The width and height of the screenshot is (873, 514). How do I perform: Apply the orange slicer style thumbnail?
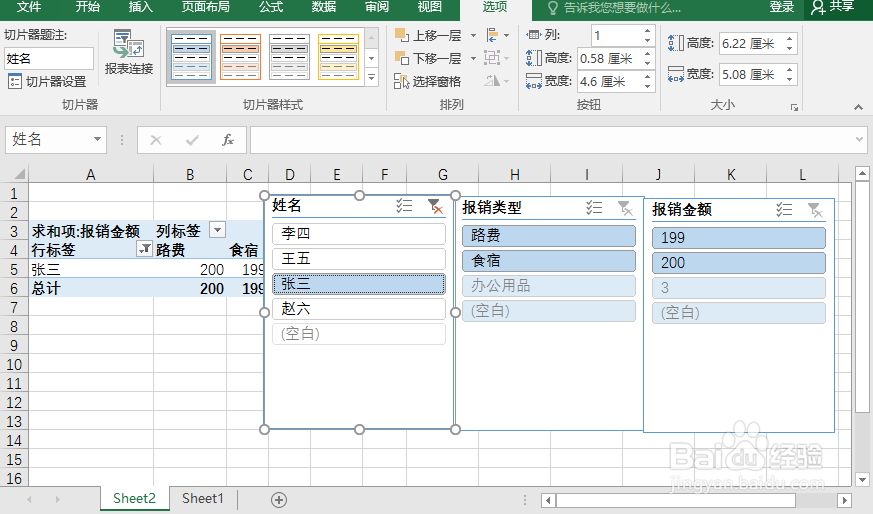(x=240, y=57)
